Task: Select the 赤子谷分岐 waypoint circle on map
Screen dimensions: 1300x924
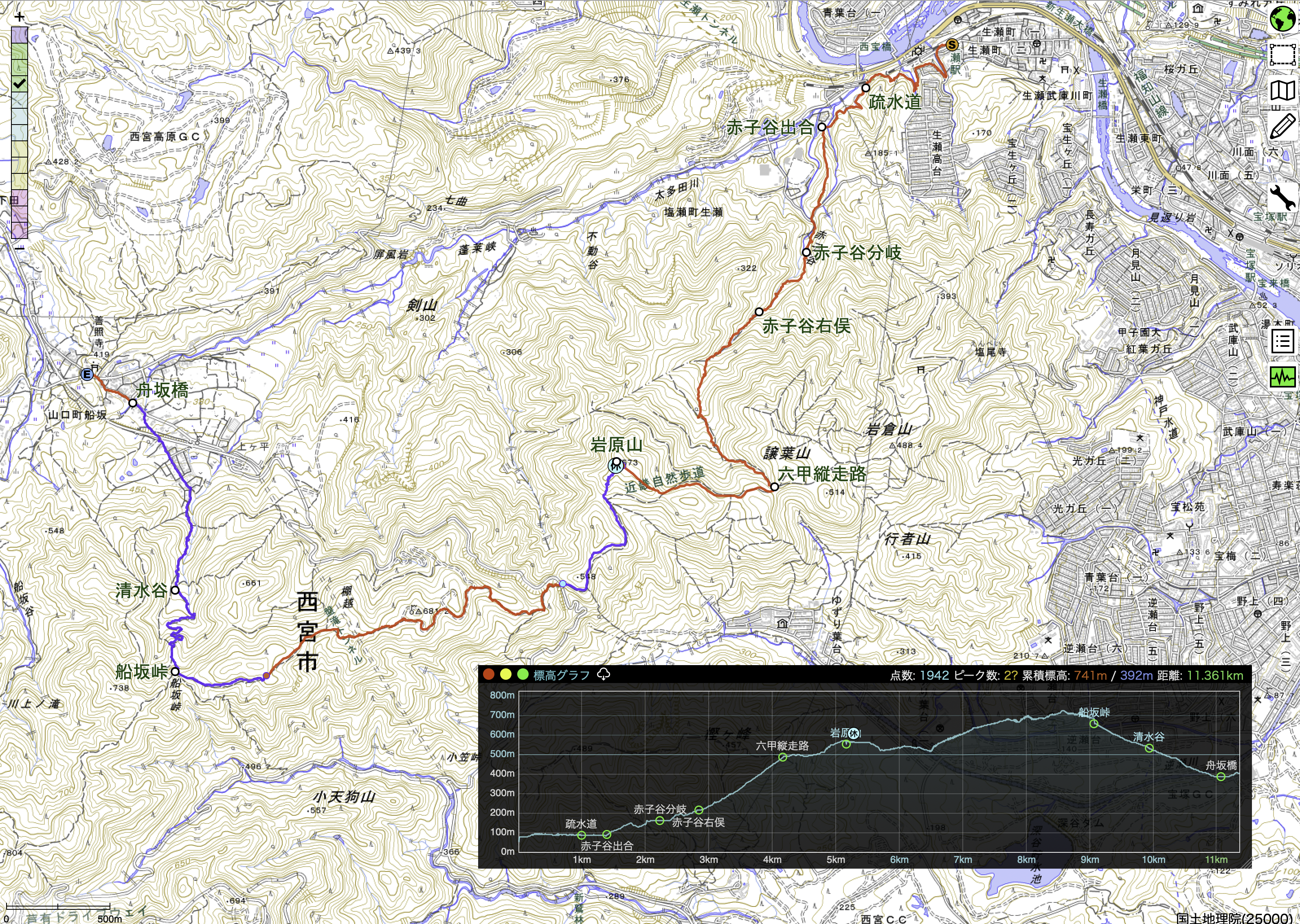Action: coord(806,252)
